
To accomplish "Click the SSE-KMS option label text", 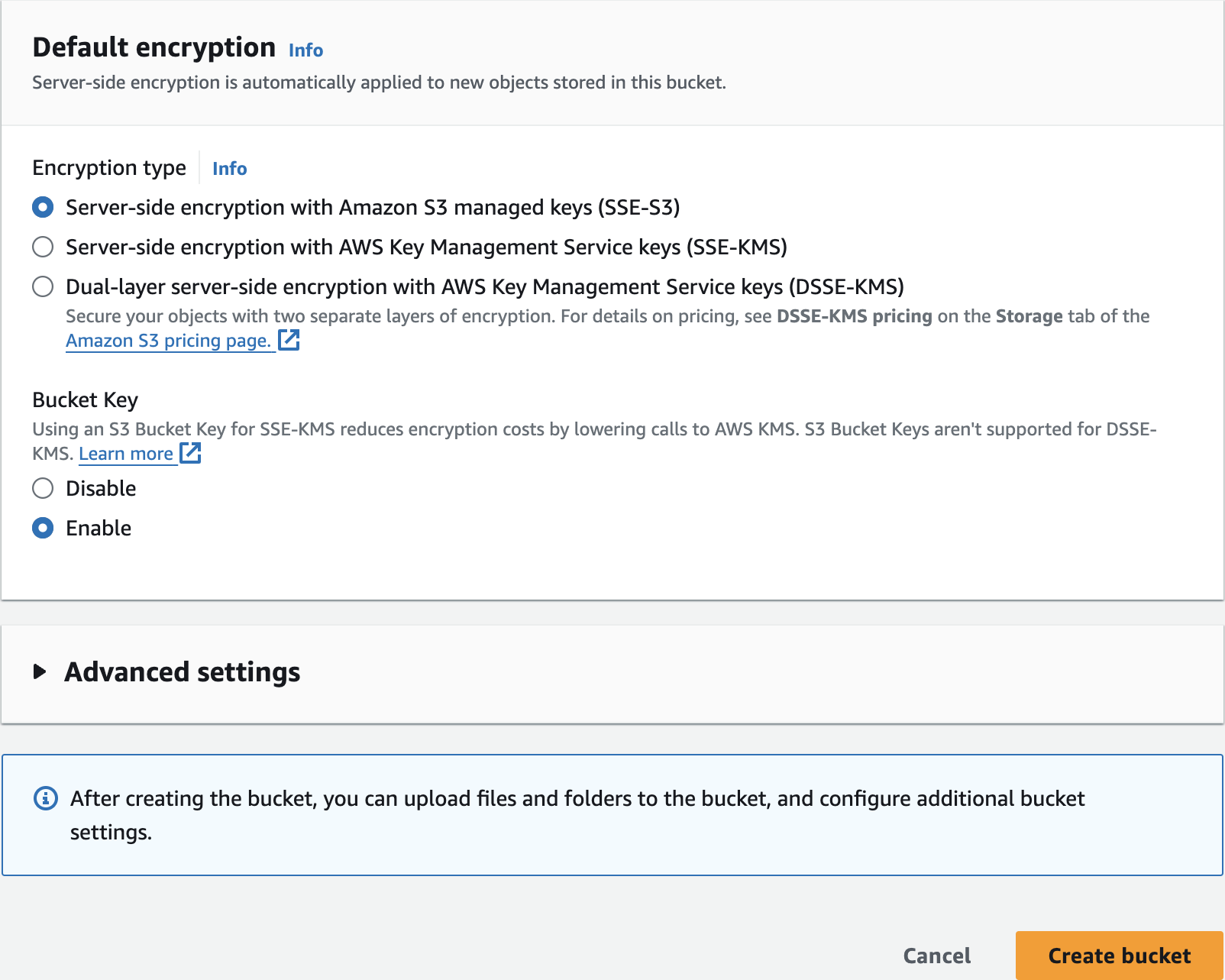I will [426, 247].
